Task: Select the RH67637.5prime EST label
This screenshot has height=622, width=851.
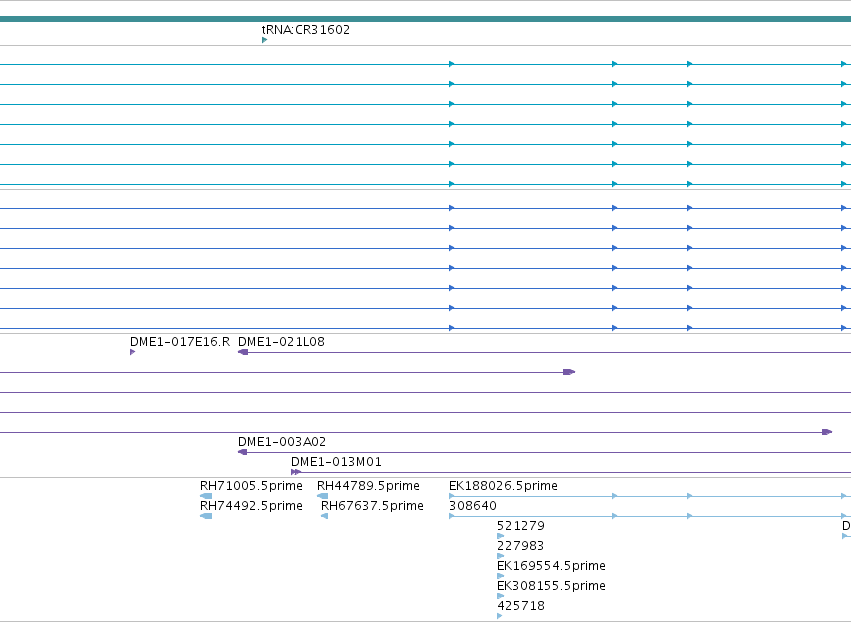Action: click(372, 505)
